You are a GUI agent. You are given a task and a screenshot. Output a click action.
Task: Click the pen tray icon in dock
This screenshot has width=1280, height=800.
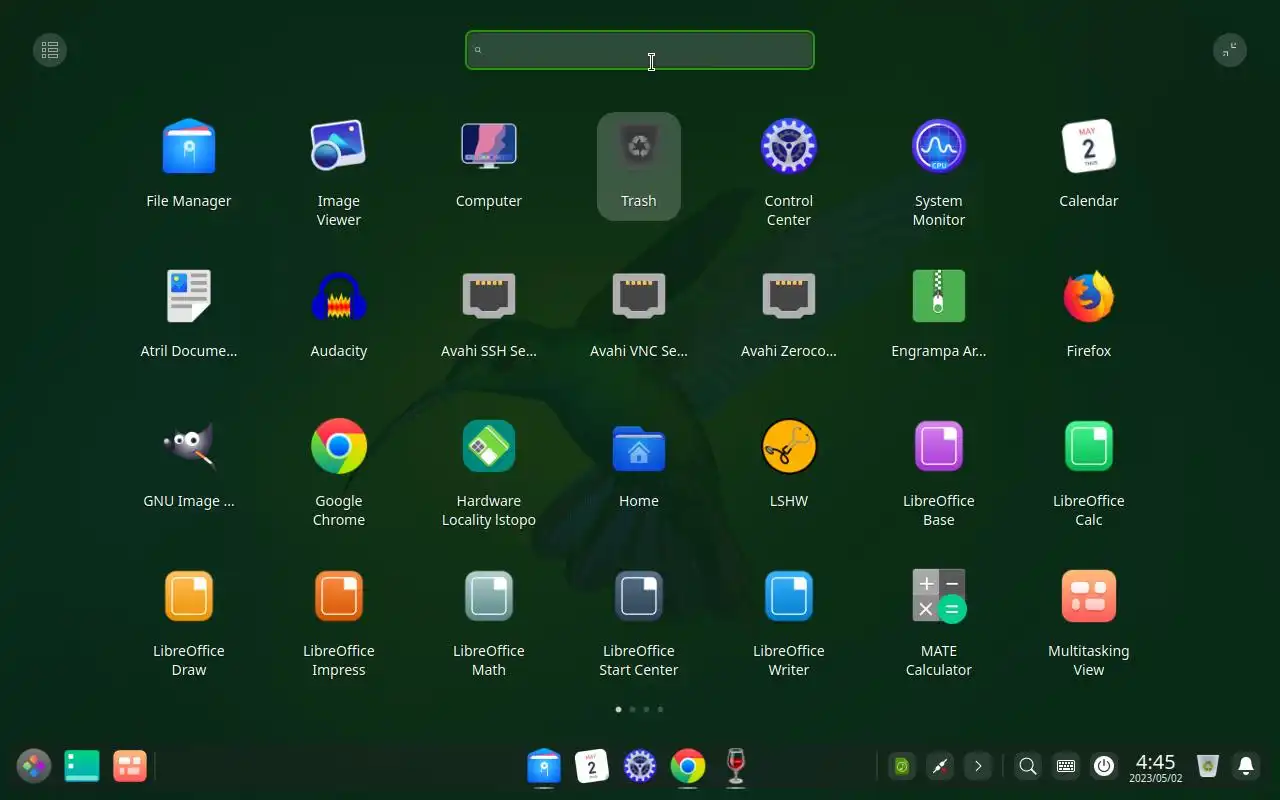(x=940, y=766)
